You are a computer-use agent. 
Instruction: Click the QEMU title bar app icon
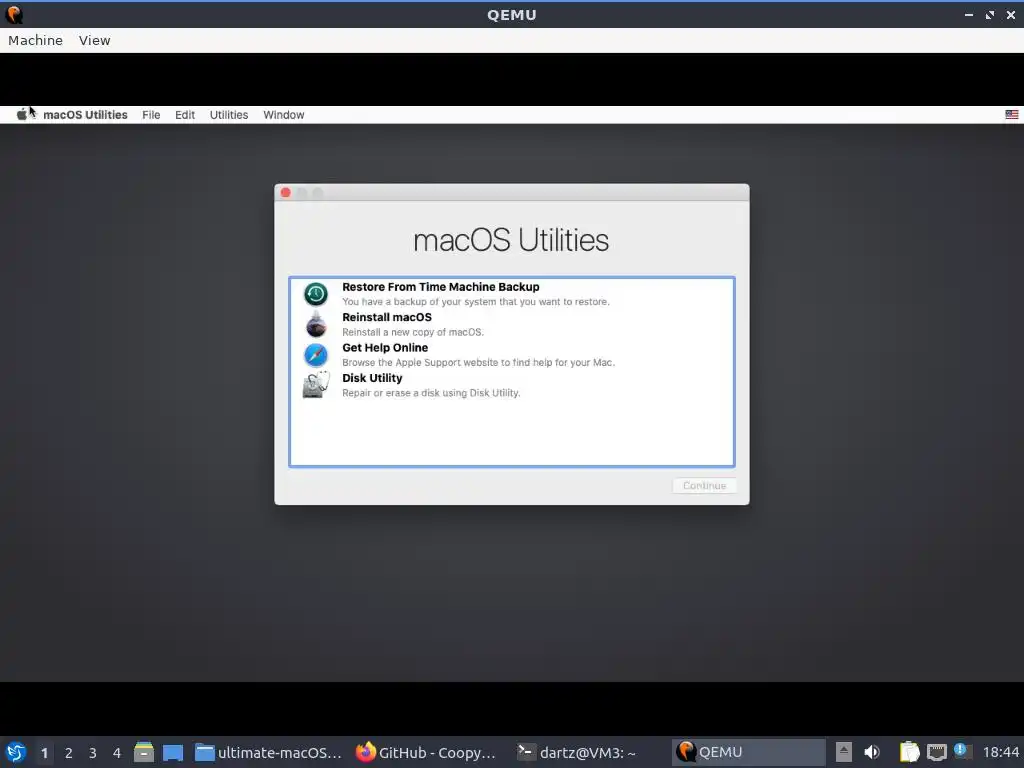(14, 14)
